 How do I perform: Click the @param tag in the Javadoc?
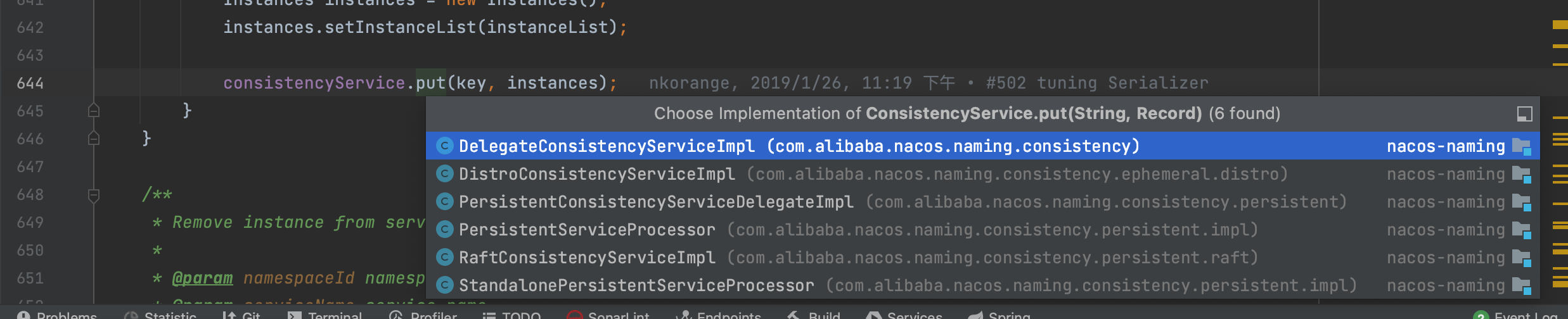(x=202, y=278)
